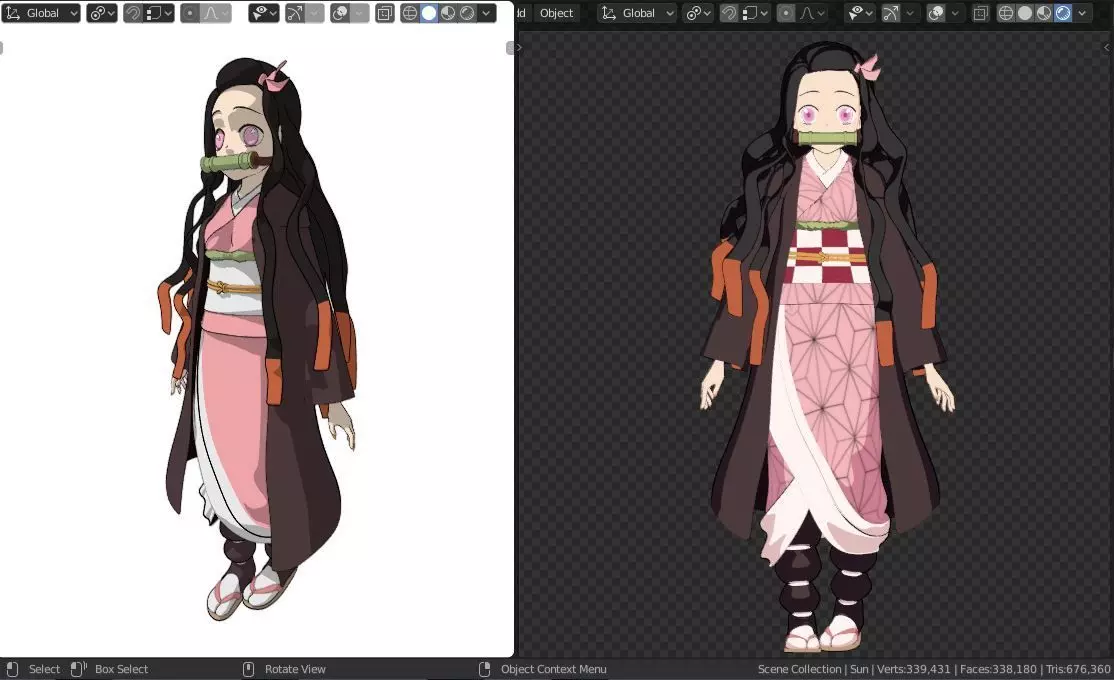Expand right viewport toolbar with left-edge arrow
Viewport: 1114px width, 680px height.
click(x=519, y=48)
